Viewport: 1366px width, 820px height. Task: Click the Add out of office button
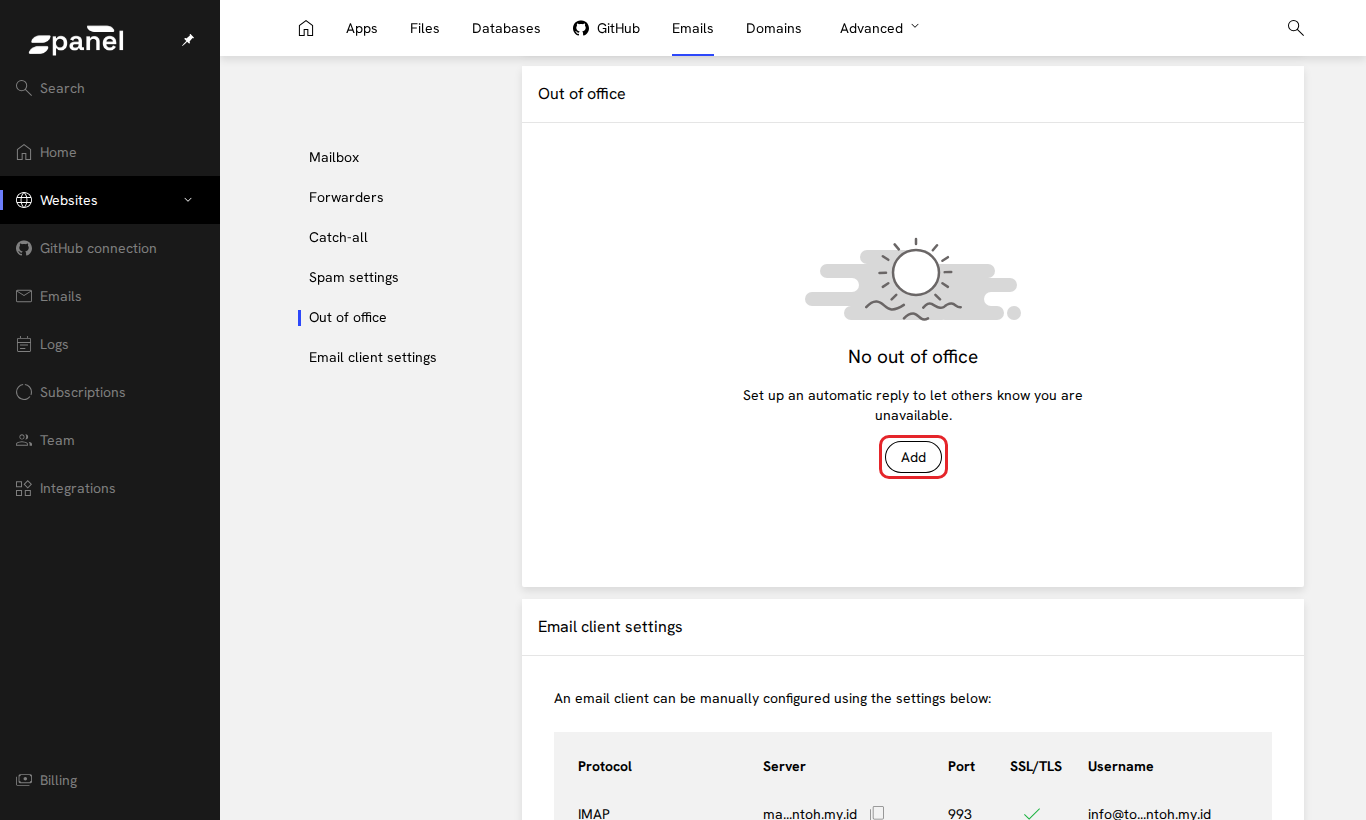[x=913, y=457]
